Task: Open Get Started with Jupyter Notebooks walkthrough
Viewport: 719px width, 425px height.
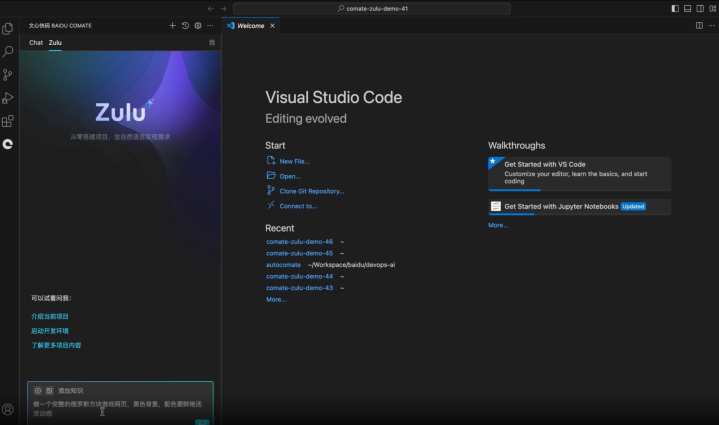Action: (580, 207)
